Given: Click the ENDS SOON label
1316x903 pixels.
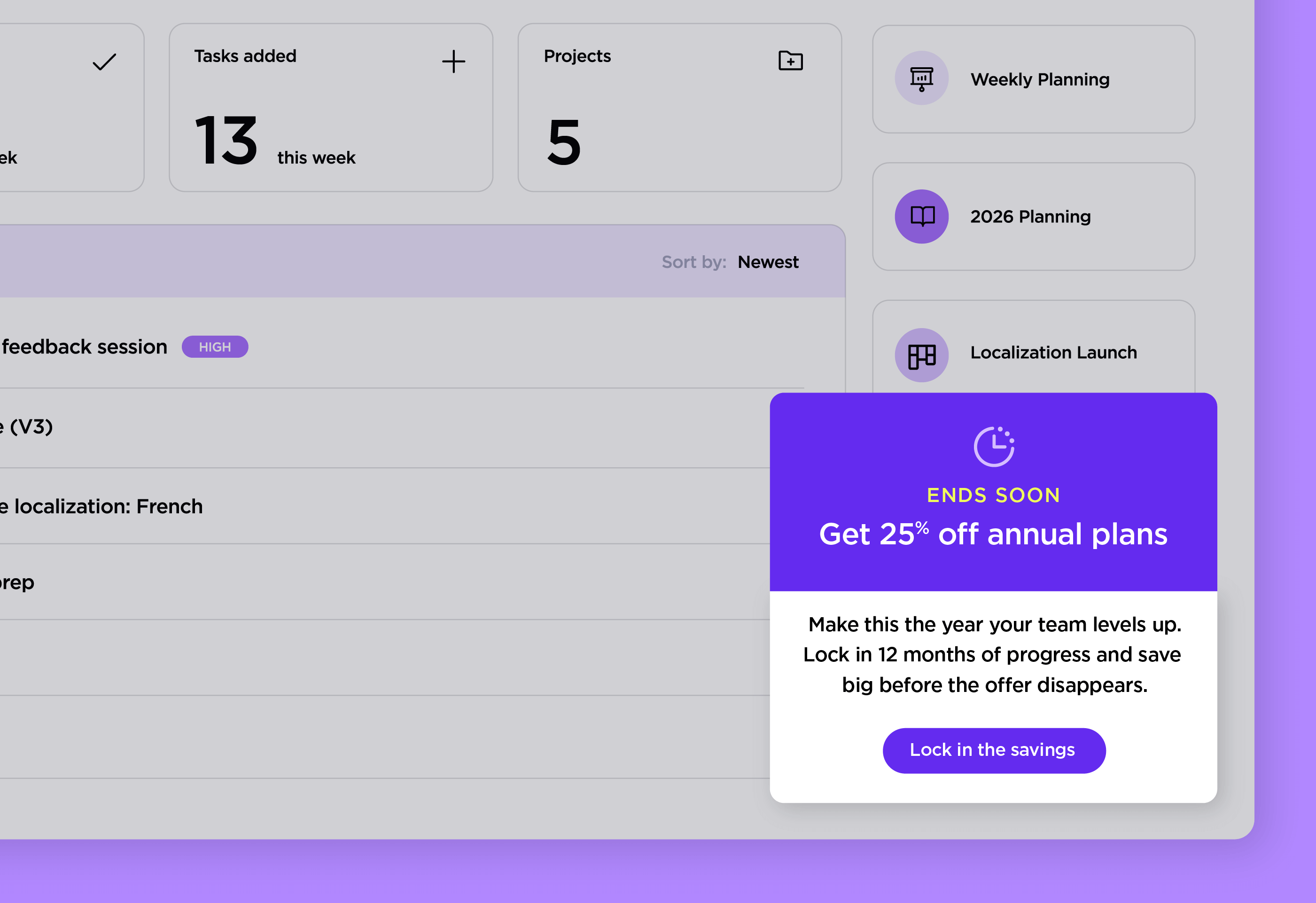Looking at the screenshot, I should pyautogui.click(x=993, y=496).
